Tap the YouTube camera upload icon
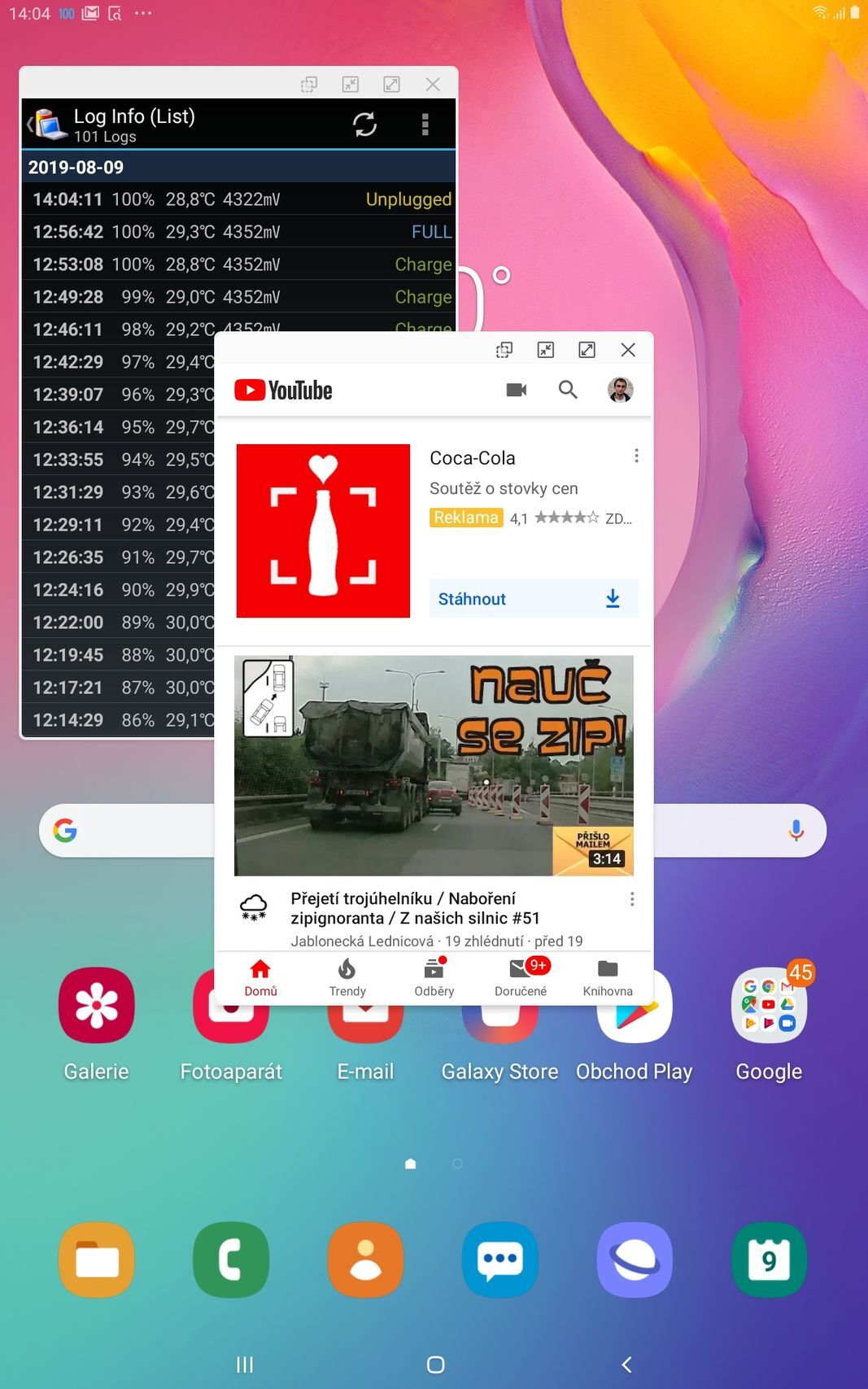This screenshot has height=1389, width=868. 517,390
